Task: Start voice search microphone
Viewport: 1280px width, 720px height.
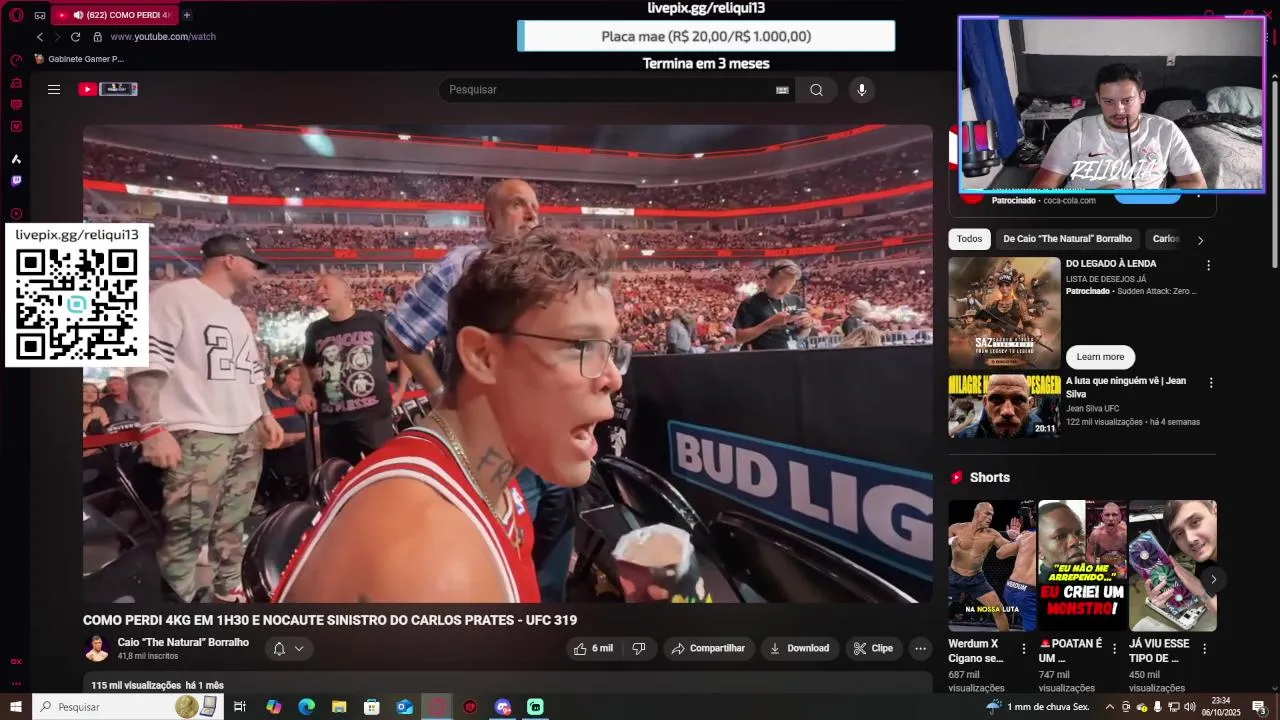Action: click(x=862, y=90)
